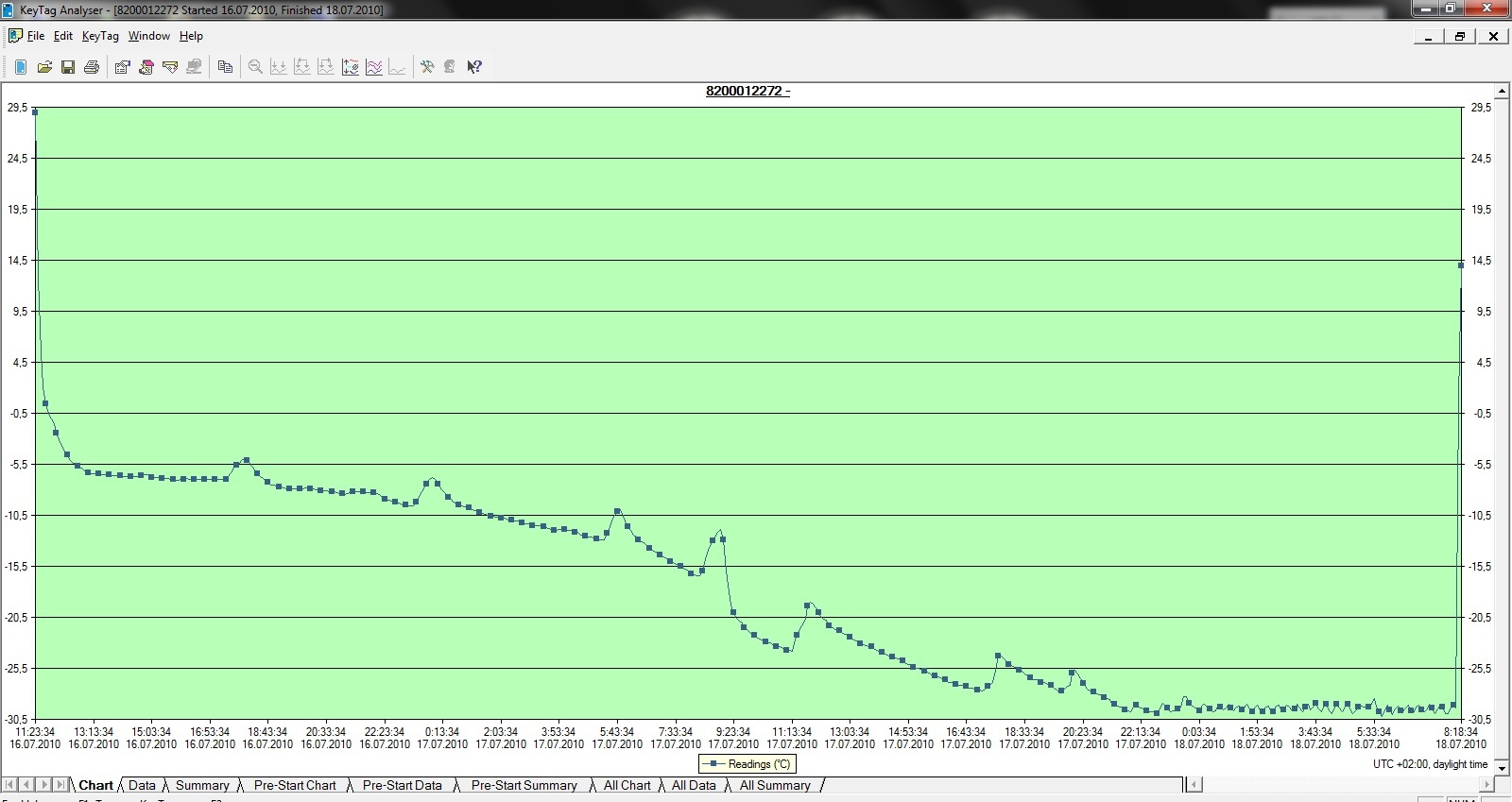Save the chart using the floppy icon
The width and height of the screenshot is (1512, 802).
click(x=68, y=67)
